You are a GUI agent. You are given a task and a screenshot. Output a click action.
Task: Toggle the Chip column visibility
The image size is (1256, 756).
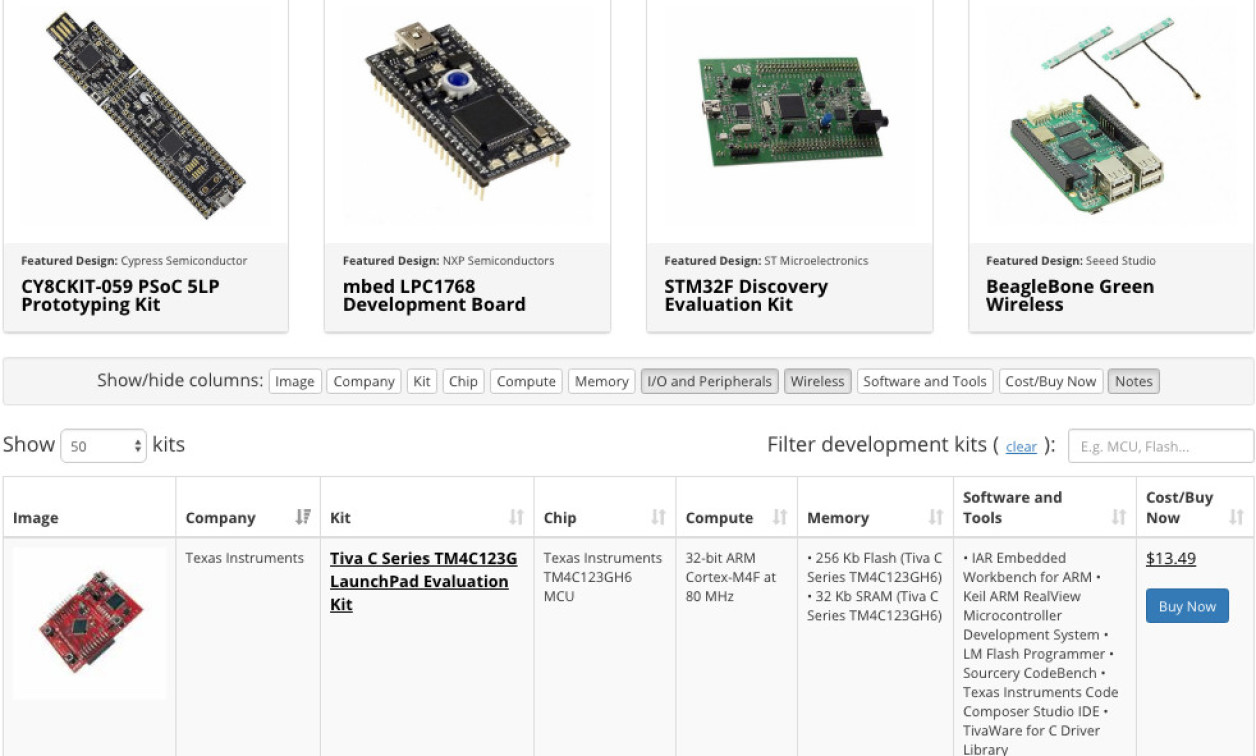click(x=463, y=381)
